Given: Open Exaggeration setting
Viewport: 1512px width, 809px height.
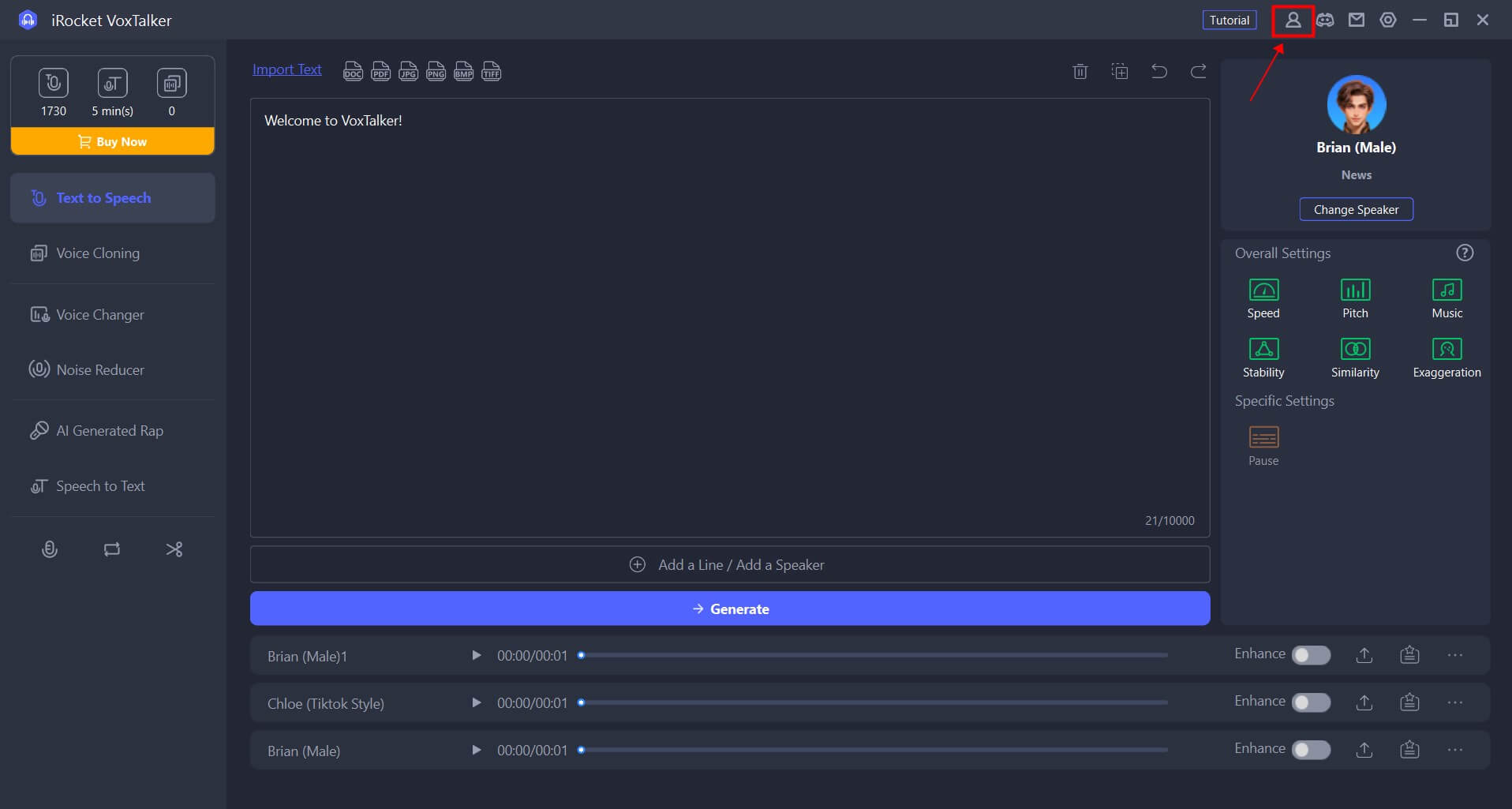Looking at the screenshot, I should [1447, 358].
